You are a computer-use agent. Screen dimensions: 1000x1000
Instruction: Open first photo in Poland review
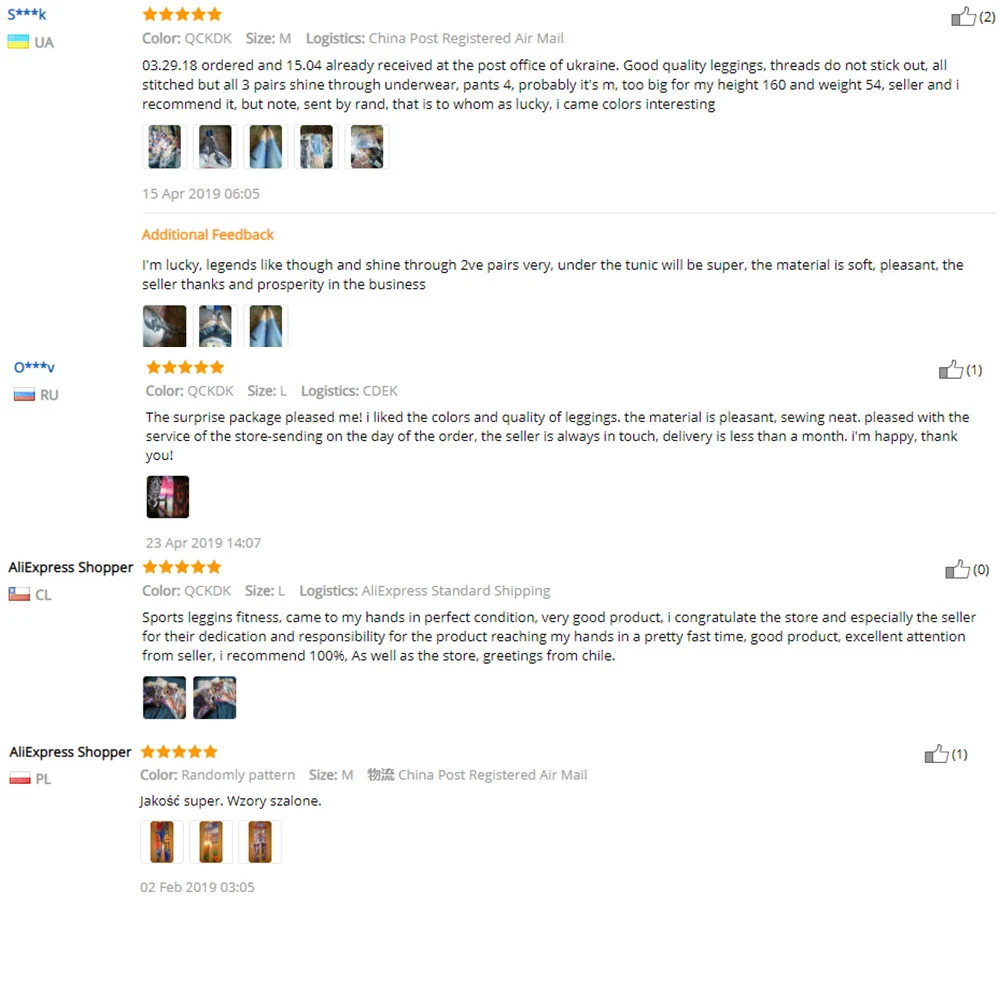162,842
